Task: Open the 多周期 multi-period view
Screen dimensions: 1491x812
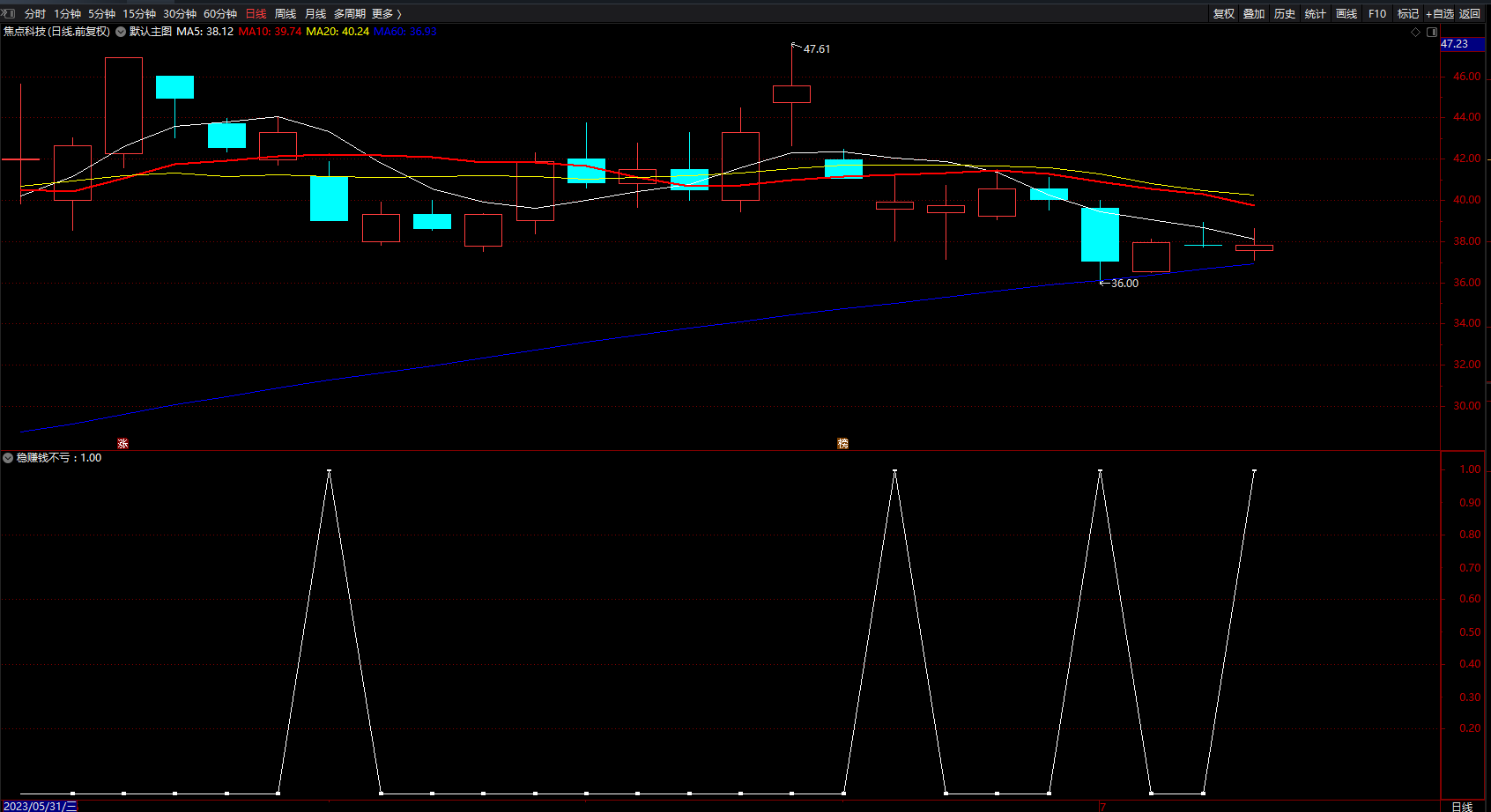Action: pyautogui.click(x=350, y=14)
